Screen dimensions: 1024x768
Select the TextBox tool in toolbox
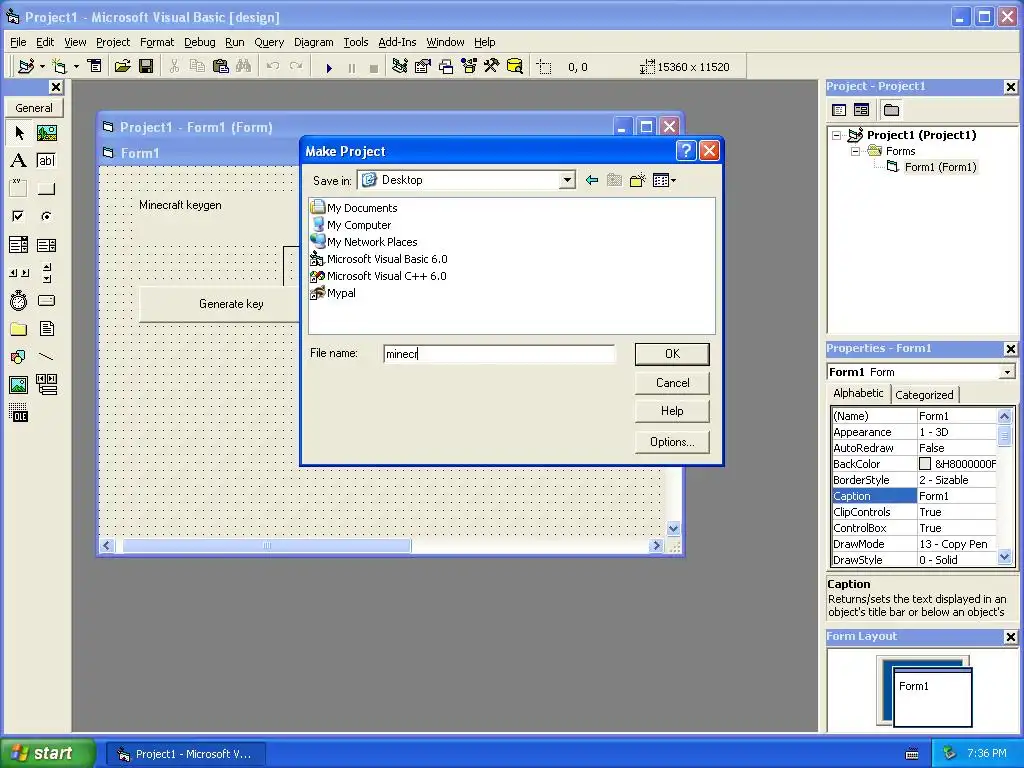[46, 161]
